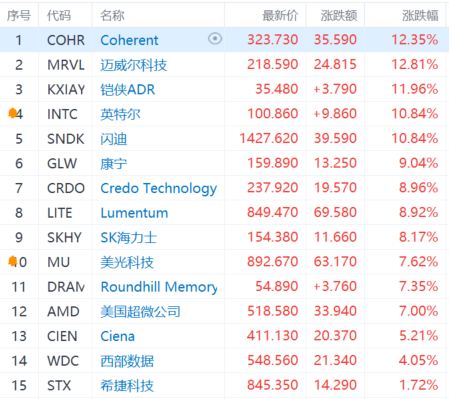Image resolution: width=449 pixels, height=399 pixels.
Task: Open Credo Technology stock link
Action: coord(159,188)
